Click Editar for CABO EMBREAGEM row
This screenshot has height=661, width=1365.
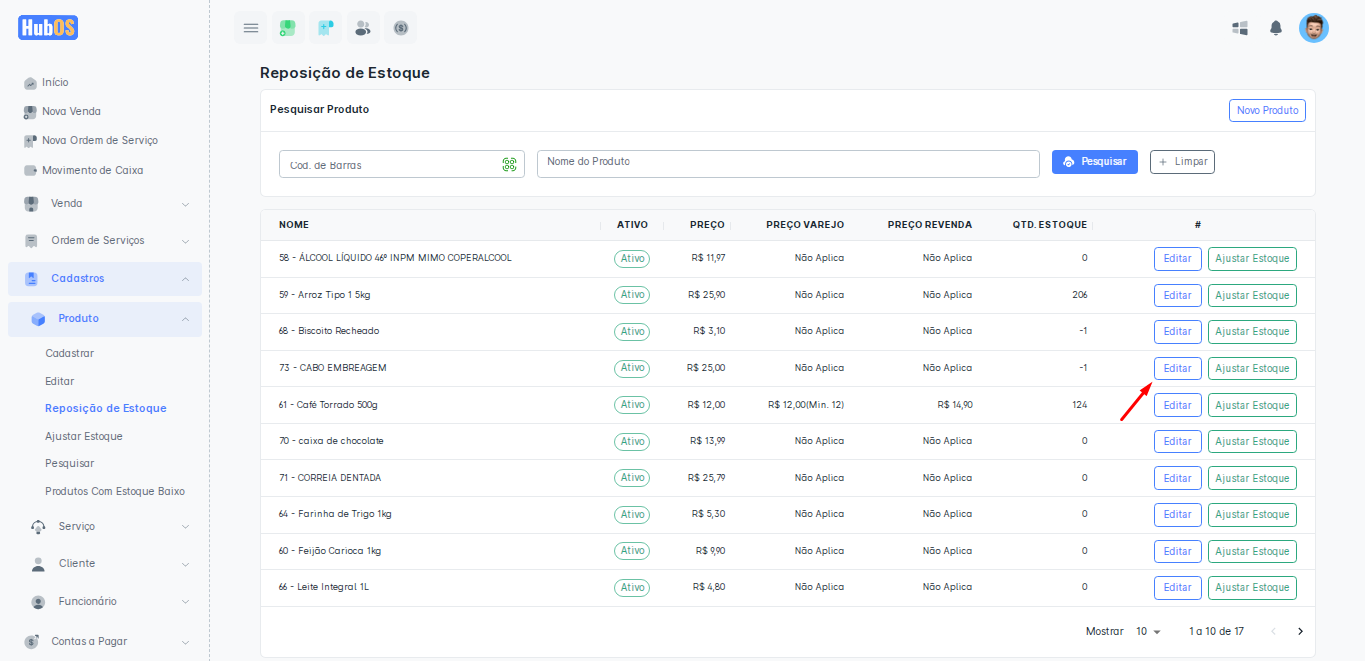pyautogui.click(x=1177, y=369)
